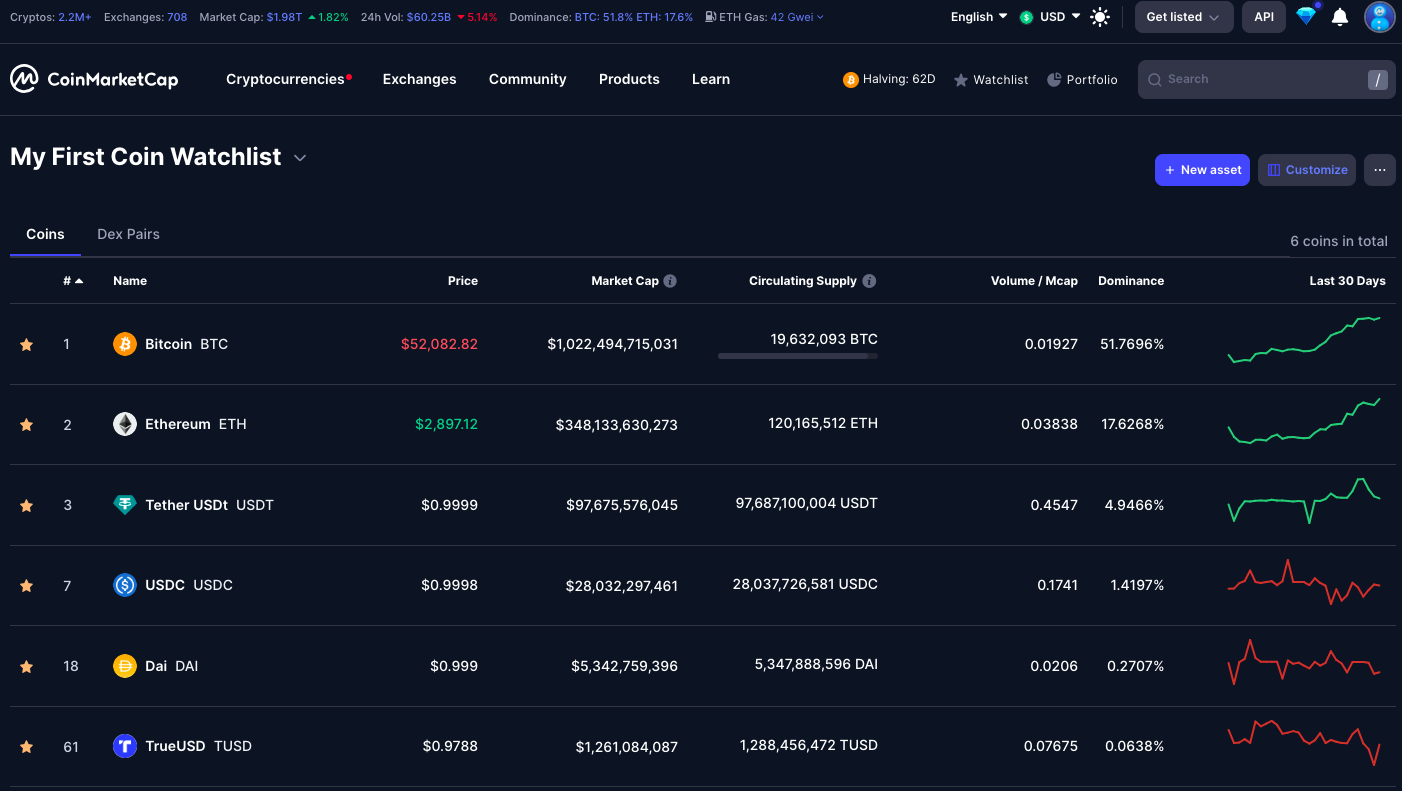Open the Bitcoin name link
The width and height of the screenshot is (1402, 791).
click(x=168, y=344)
